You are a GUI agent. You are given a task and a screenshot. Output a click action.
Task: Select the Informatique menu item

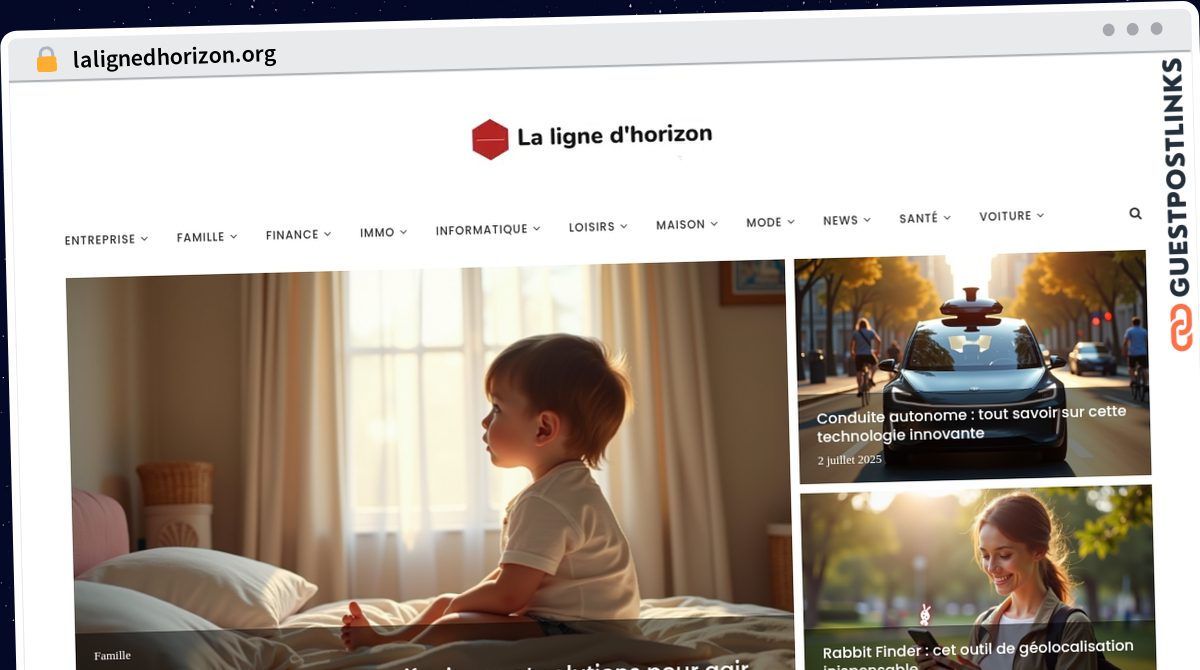point(487,230)
